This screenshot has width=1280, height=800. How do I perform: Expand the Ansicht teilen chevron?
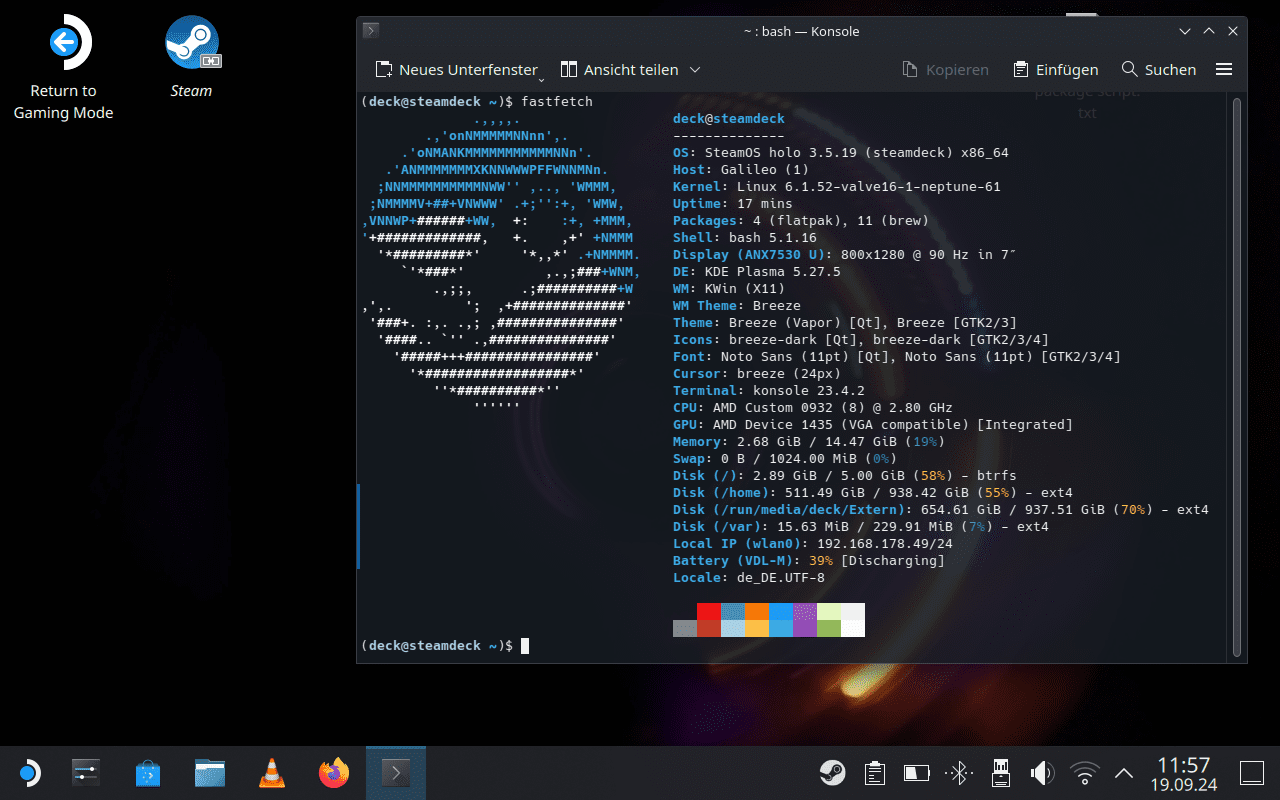pos(695,70)
